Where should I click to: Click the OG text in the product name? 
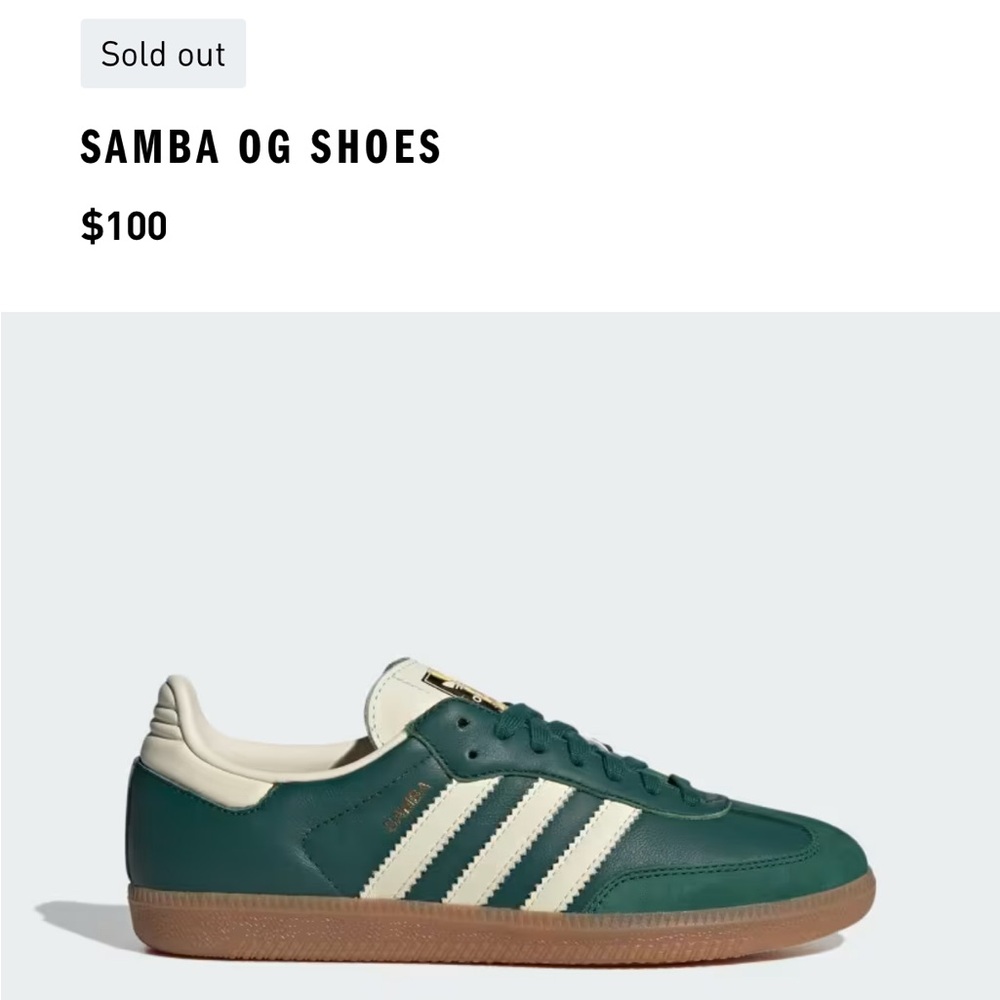[x=265, y=147]
